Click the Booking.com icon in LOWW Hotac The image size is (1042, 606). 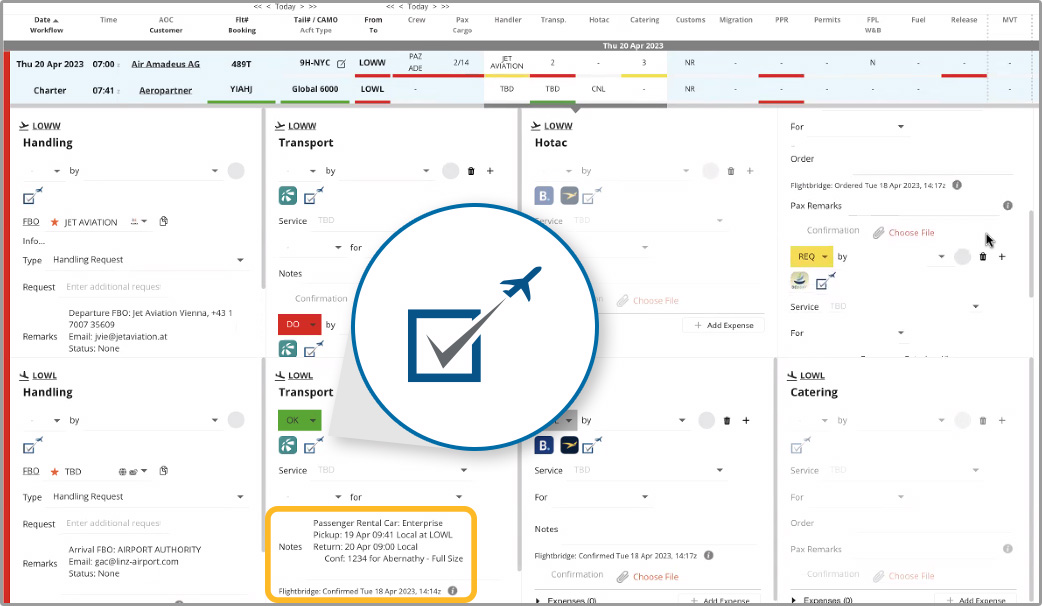tap(545, 196)
